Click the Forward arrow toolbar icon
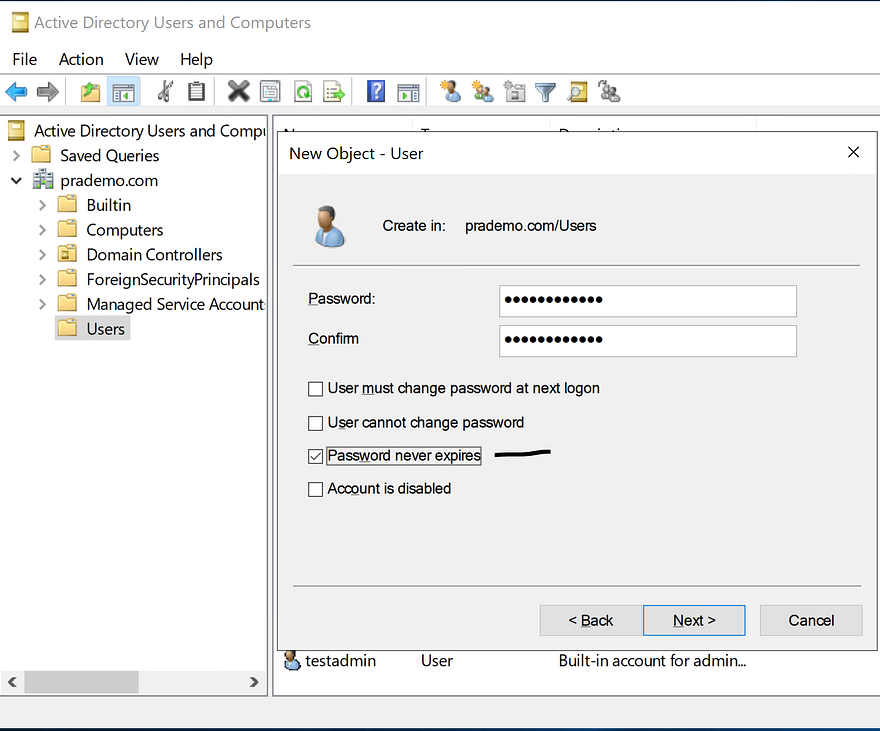This screenshot has height=731, width=880. click(x=48, y=91)
